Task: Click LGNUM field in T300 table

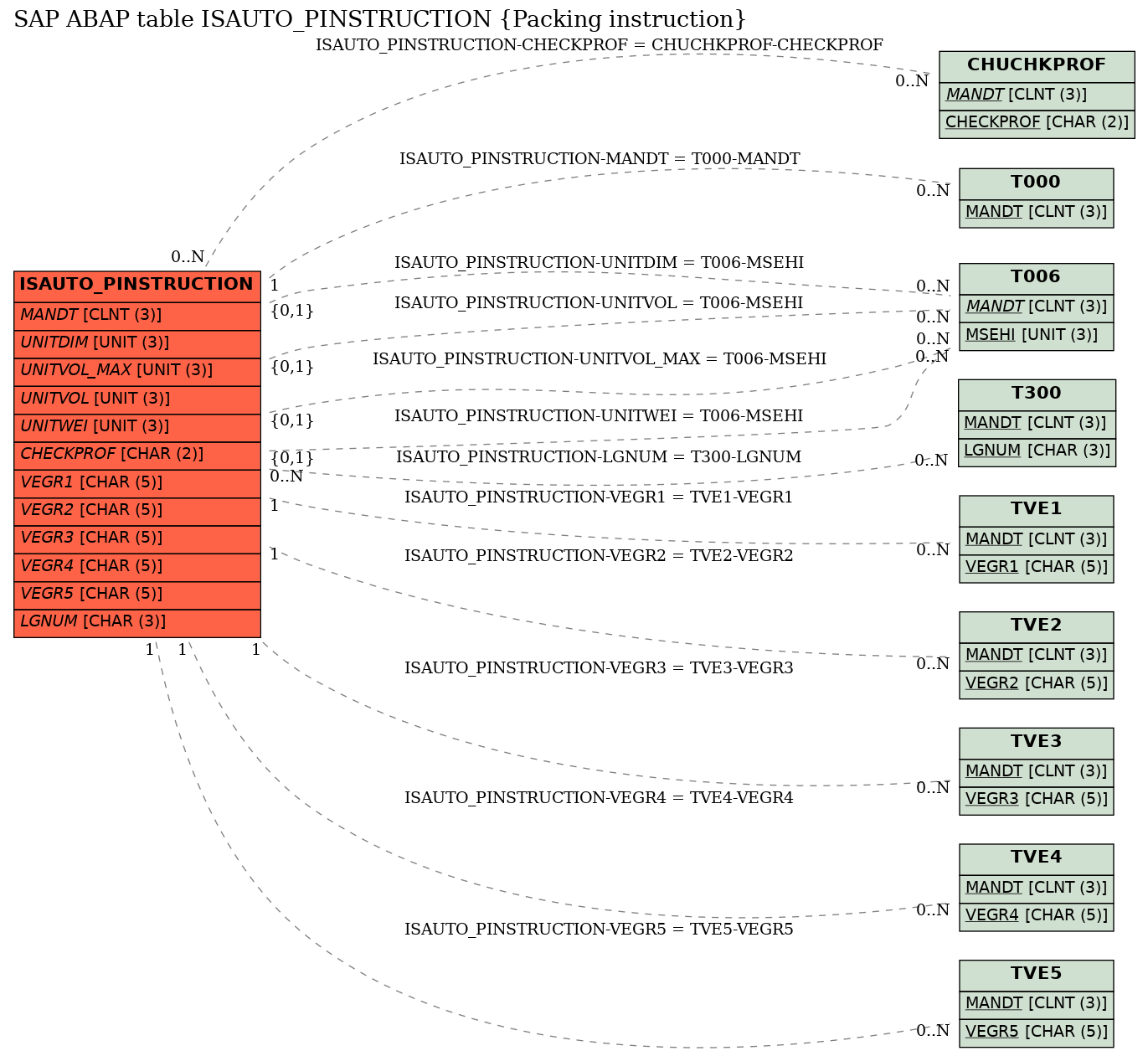Action: 1037,451
